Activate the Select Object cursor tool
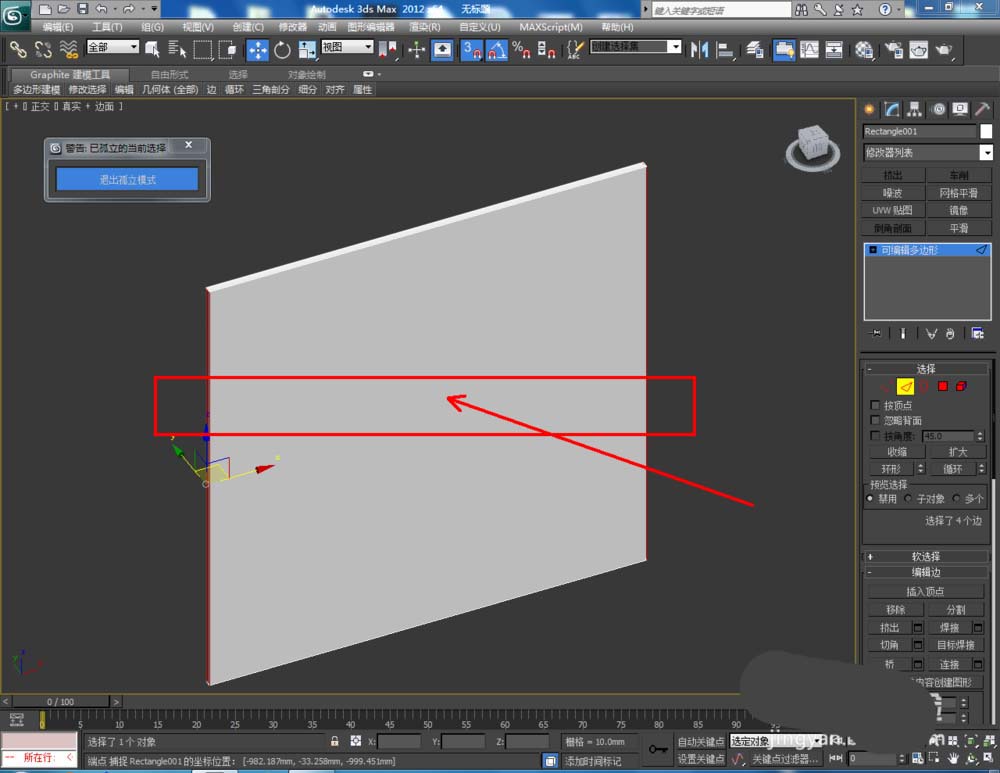 (x=152, y=50)
